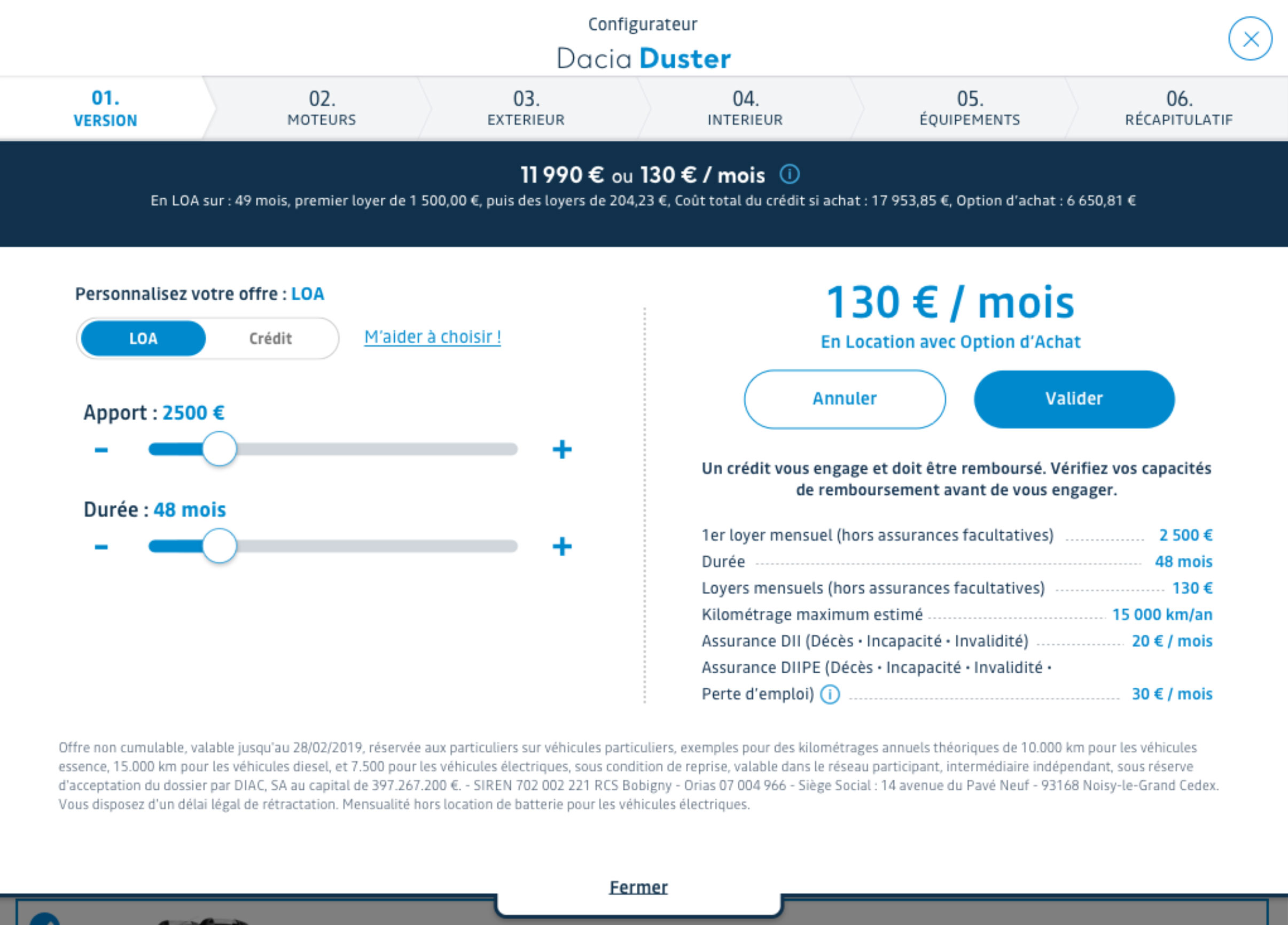Click the large 130 € / mois heading
The image size is (1288, 925).
951,302
